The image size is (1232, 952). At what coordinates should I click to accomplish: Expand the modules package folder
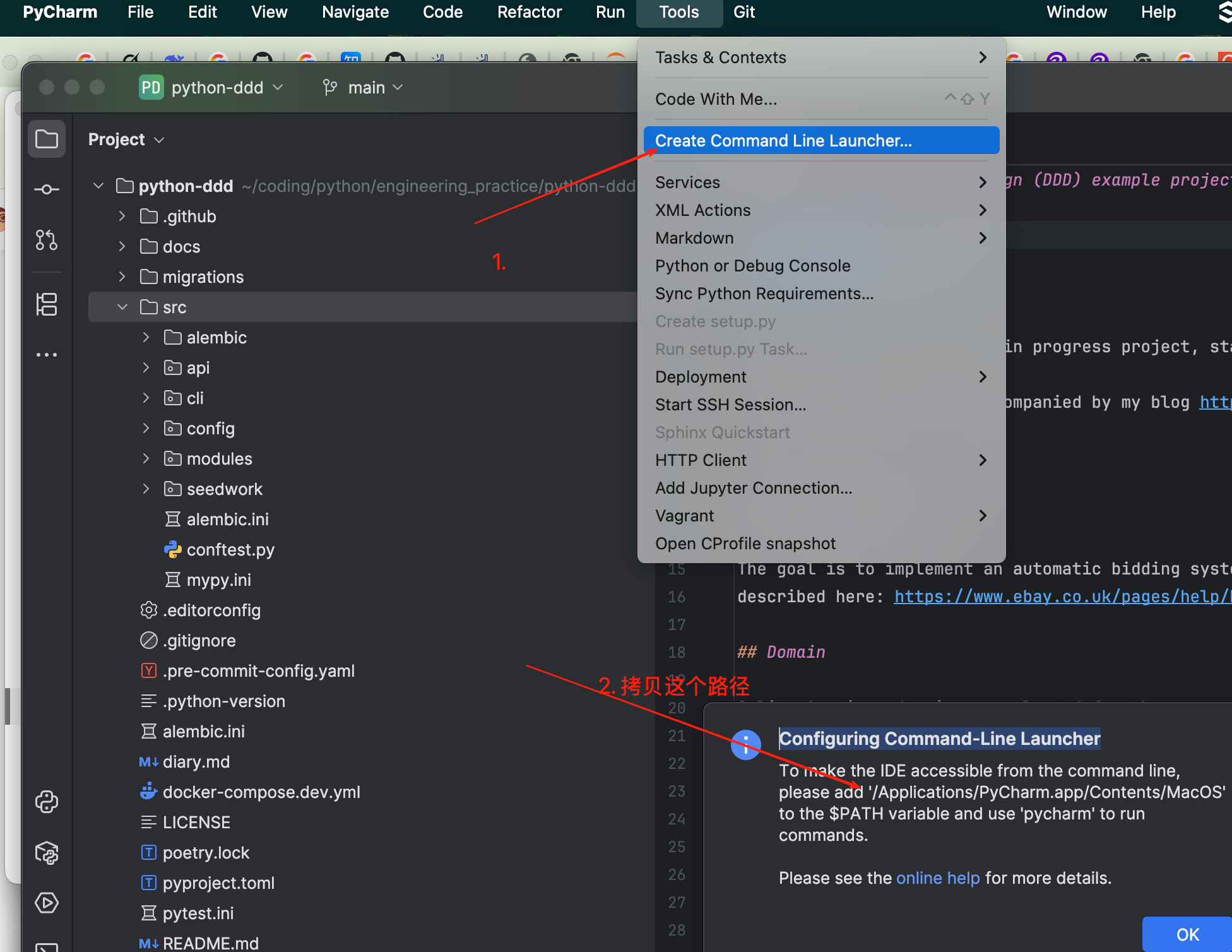pyautogui.click(x=146, y=459)
